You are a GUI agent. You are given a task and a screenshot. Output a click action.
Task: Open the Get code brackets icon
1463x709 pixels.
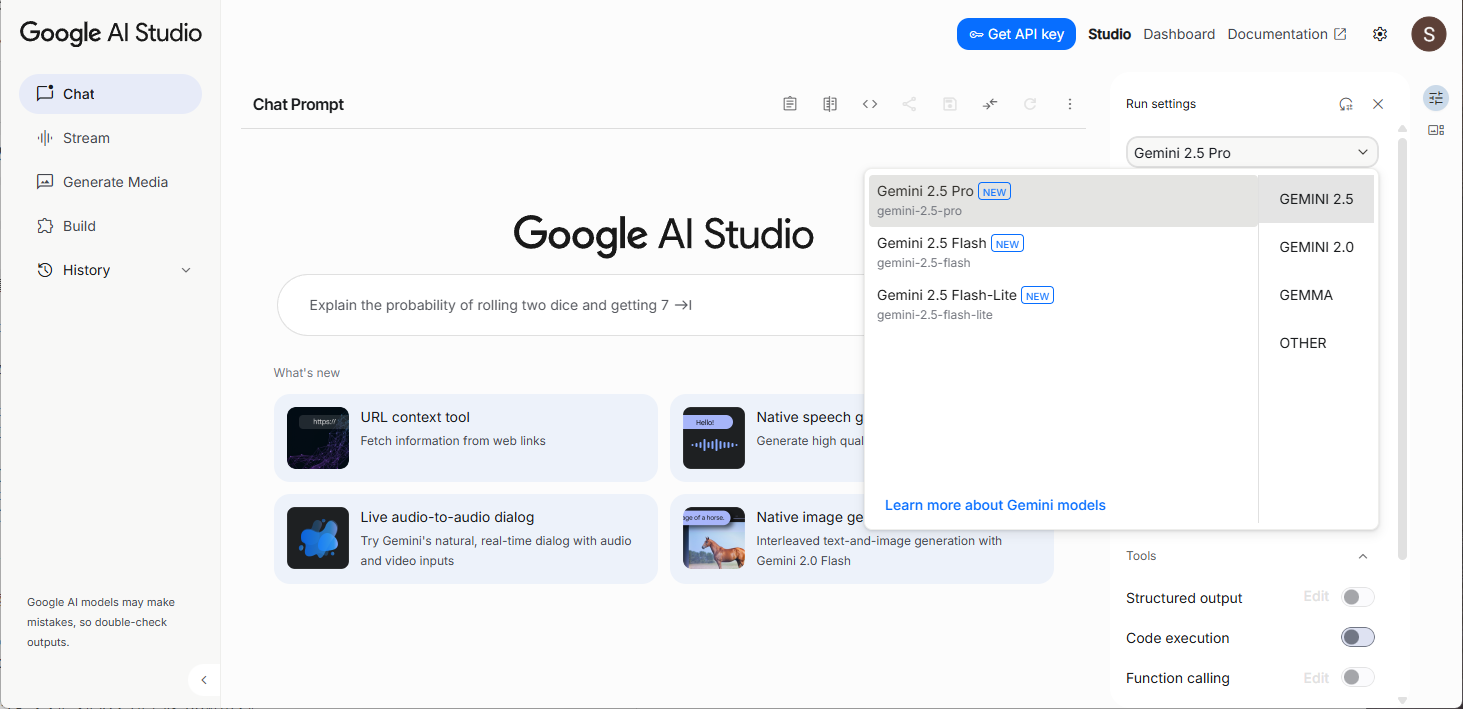click(x=870, y=104)
